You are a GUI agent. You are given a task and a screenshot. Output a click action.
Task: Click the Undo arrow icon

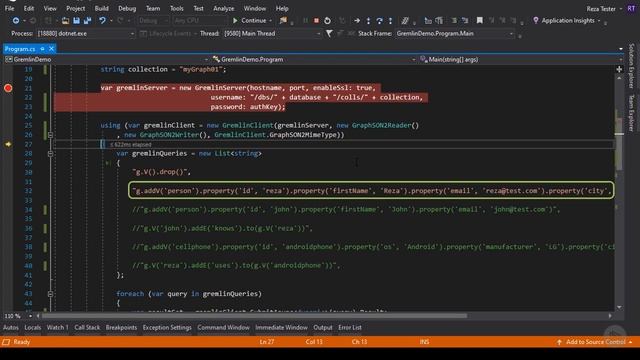[102, 20]
